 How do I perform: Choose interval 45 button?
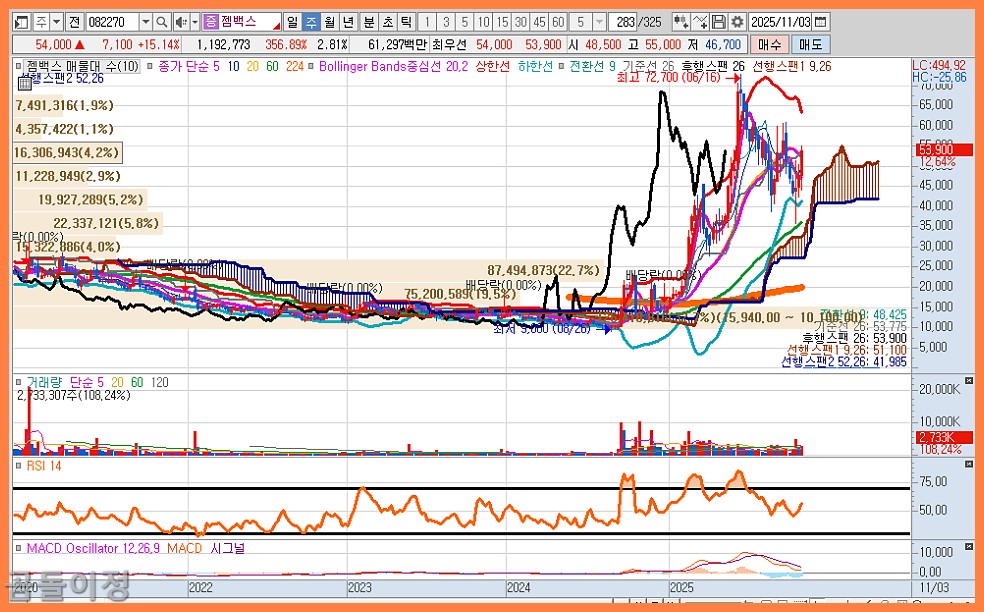pyautogui.click(x=539, y=22)
